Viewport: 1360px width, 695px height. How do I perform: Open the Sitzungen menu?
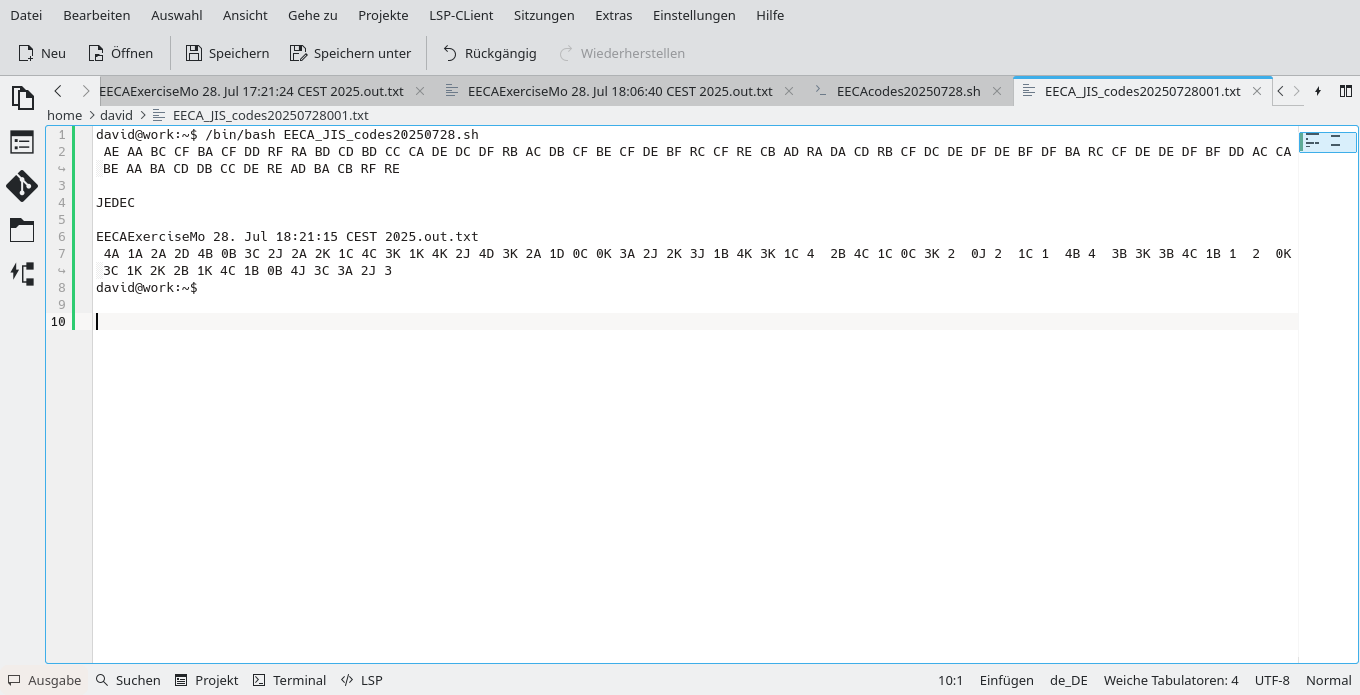(543, 15)
